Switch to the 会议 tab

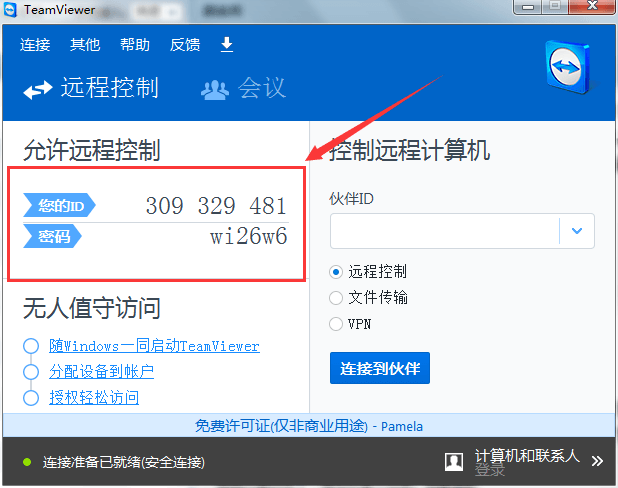click(x=243, y=88)
